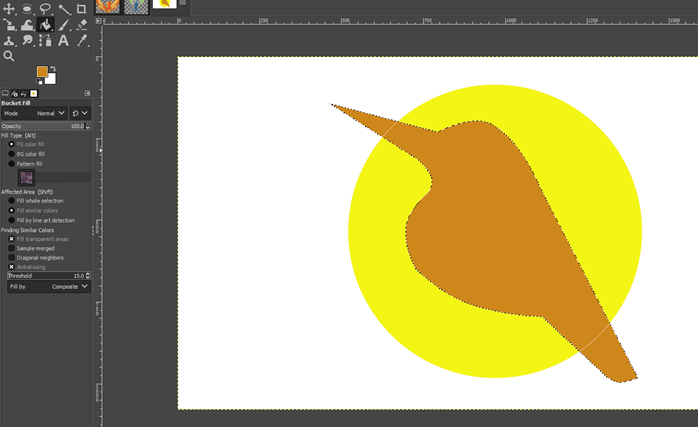Select Fill whole selection radio button
This screenshot has height=427, width=698.
(x=12, y=201)
